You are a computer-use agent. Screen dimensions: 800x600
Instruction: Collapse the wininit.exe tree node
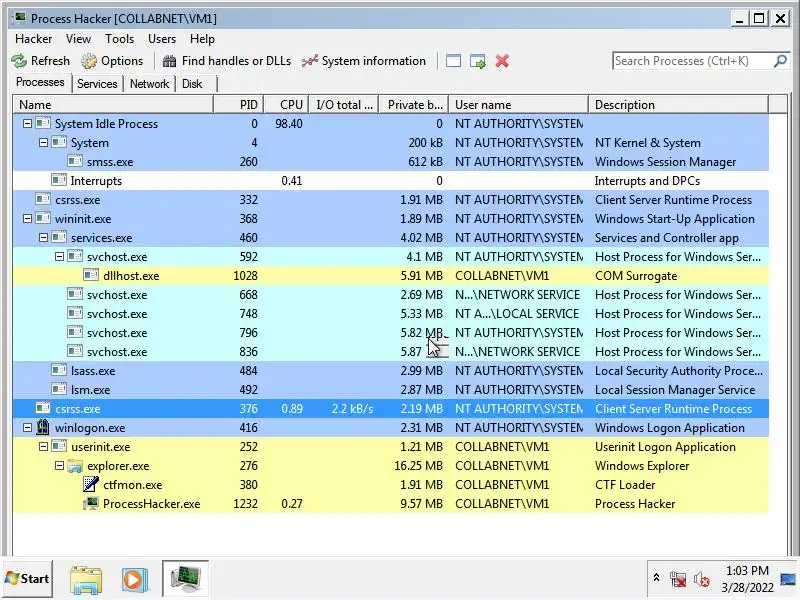coord(27,219)
